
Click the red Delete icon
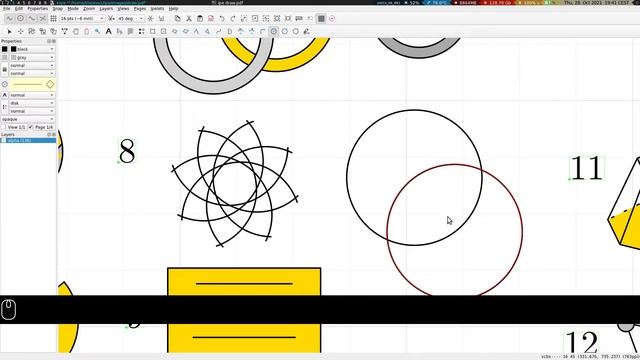click(211, 18)
